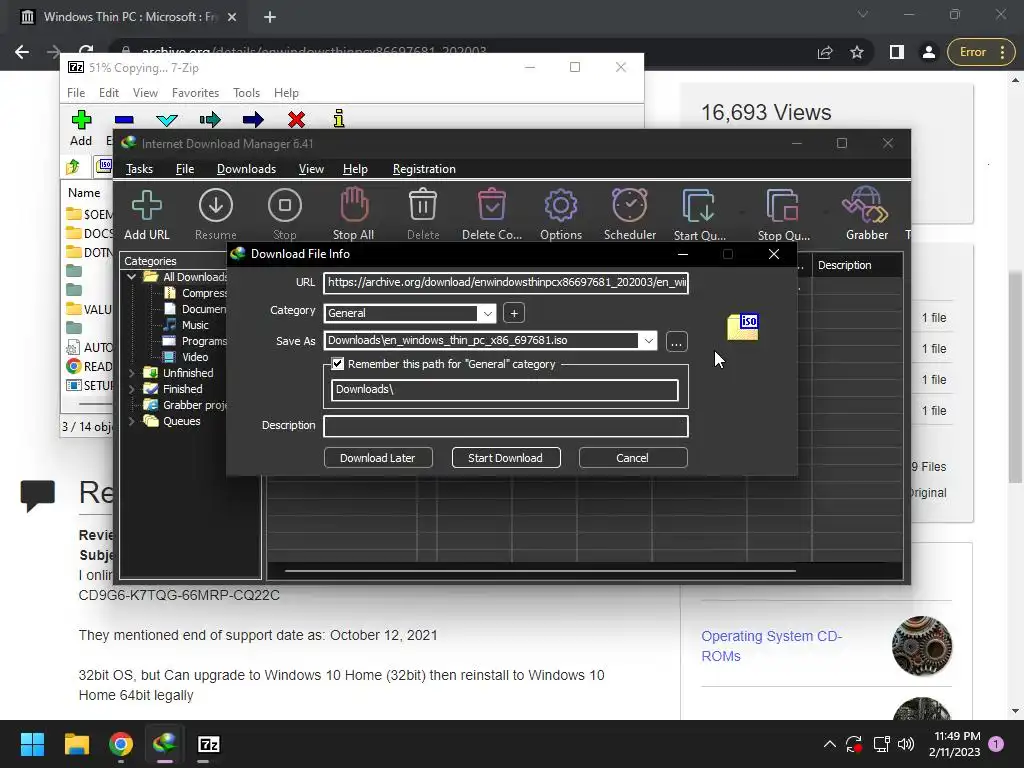Click the 7-Zip Delete red X icon

tap(296, 120)
